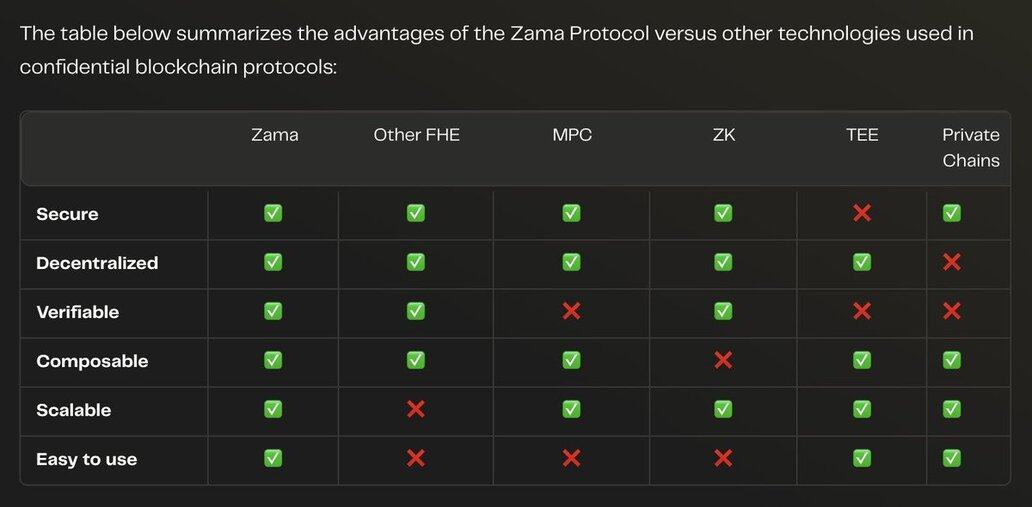Click green checkmark for Zama Easy to use
1032x507 pixels.
point(272,458)
